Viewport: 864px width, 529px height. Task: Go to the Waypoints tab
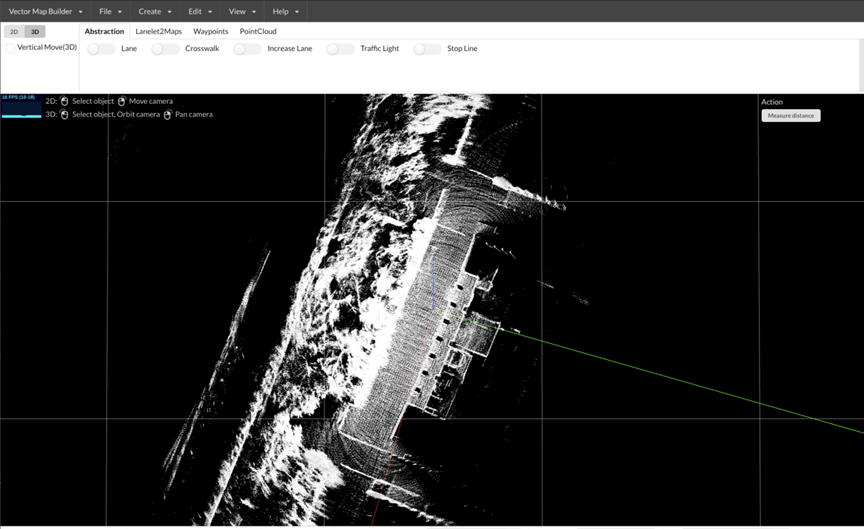coord(211,31)
